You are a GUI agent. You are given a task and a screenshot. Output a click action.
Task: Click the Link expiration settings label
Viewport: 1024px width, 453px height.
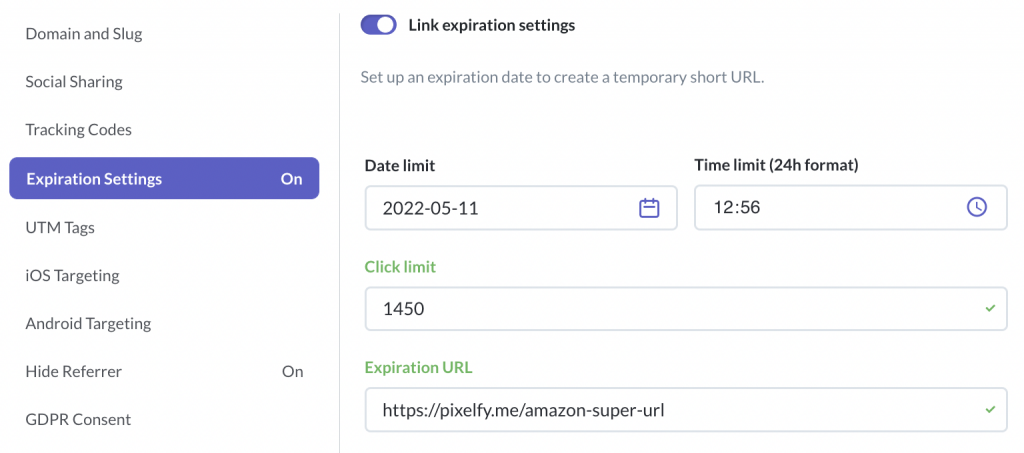(492, 25)
